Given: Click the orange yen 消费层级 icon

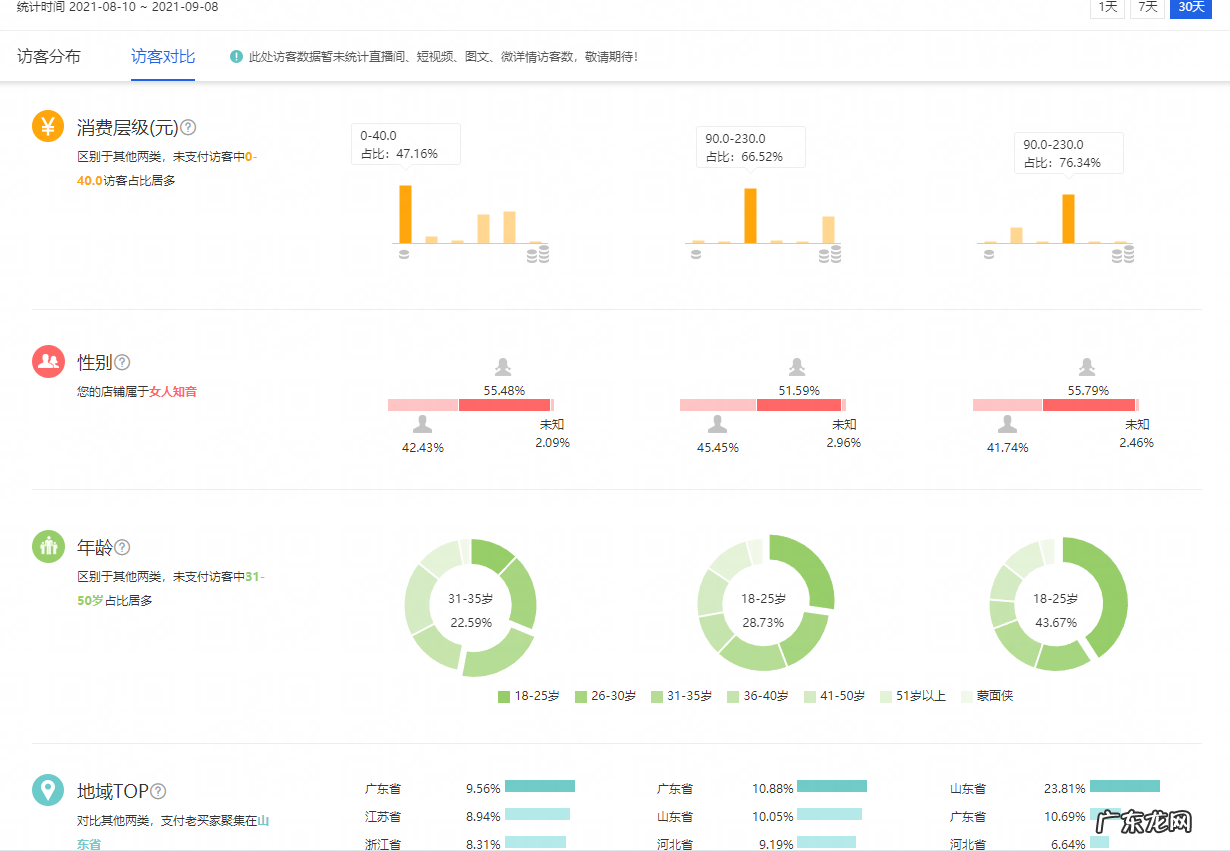Looking at the screenshot, I should 48,127.
